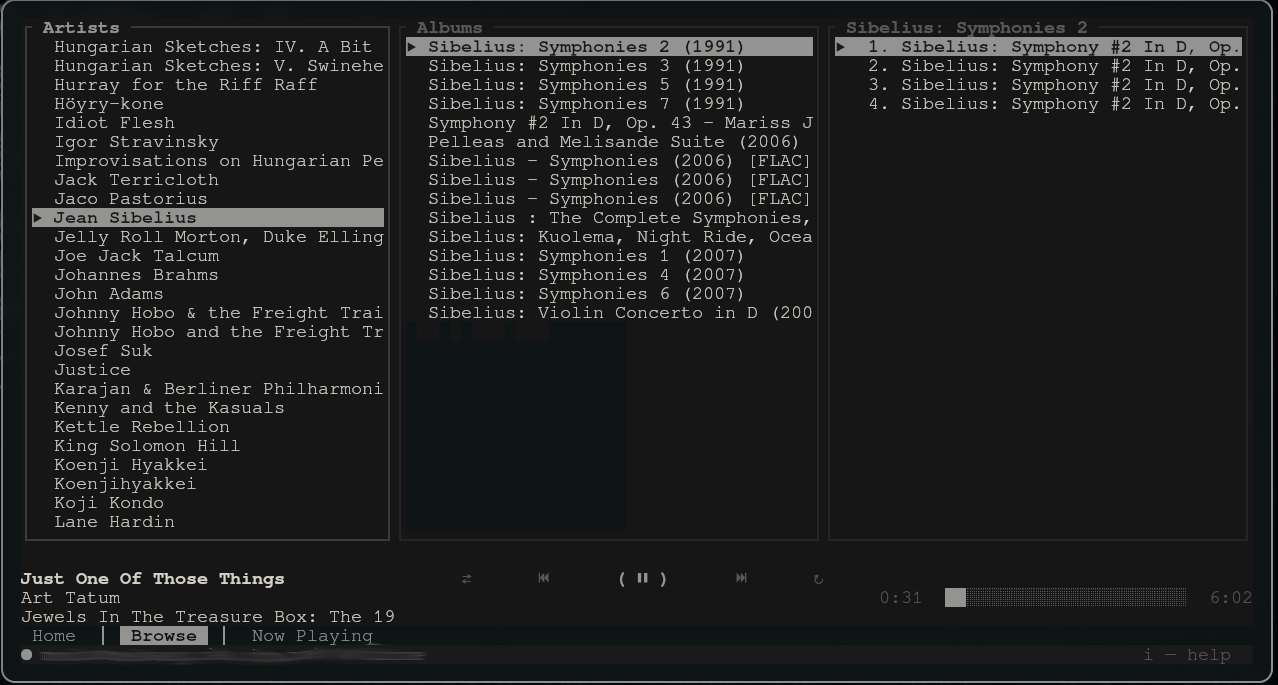Open the 'i — help' hint

point(1187,655)
